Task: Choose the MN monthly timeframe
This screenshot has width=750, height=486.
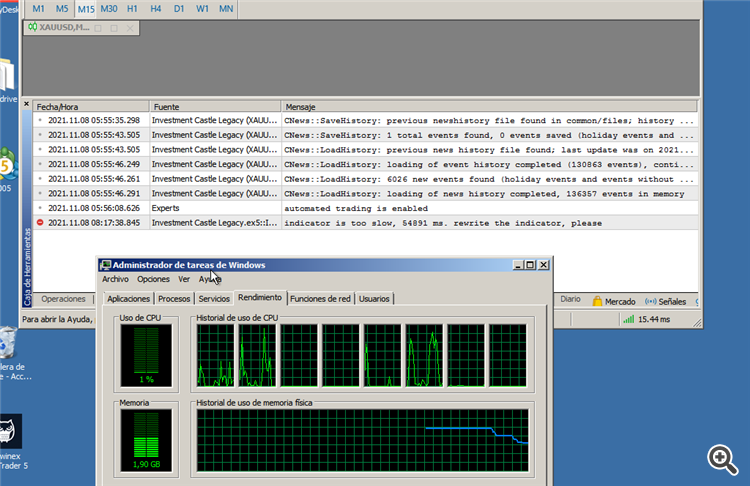Action: (226, 8)
